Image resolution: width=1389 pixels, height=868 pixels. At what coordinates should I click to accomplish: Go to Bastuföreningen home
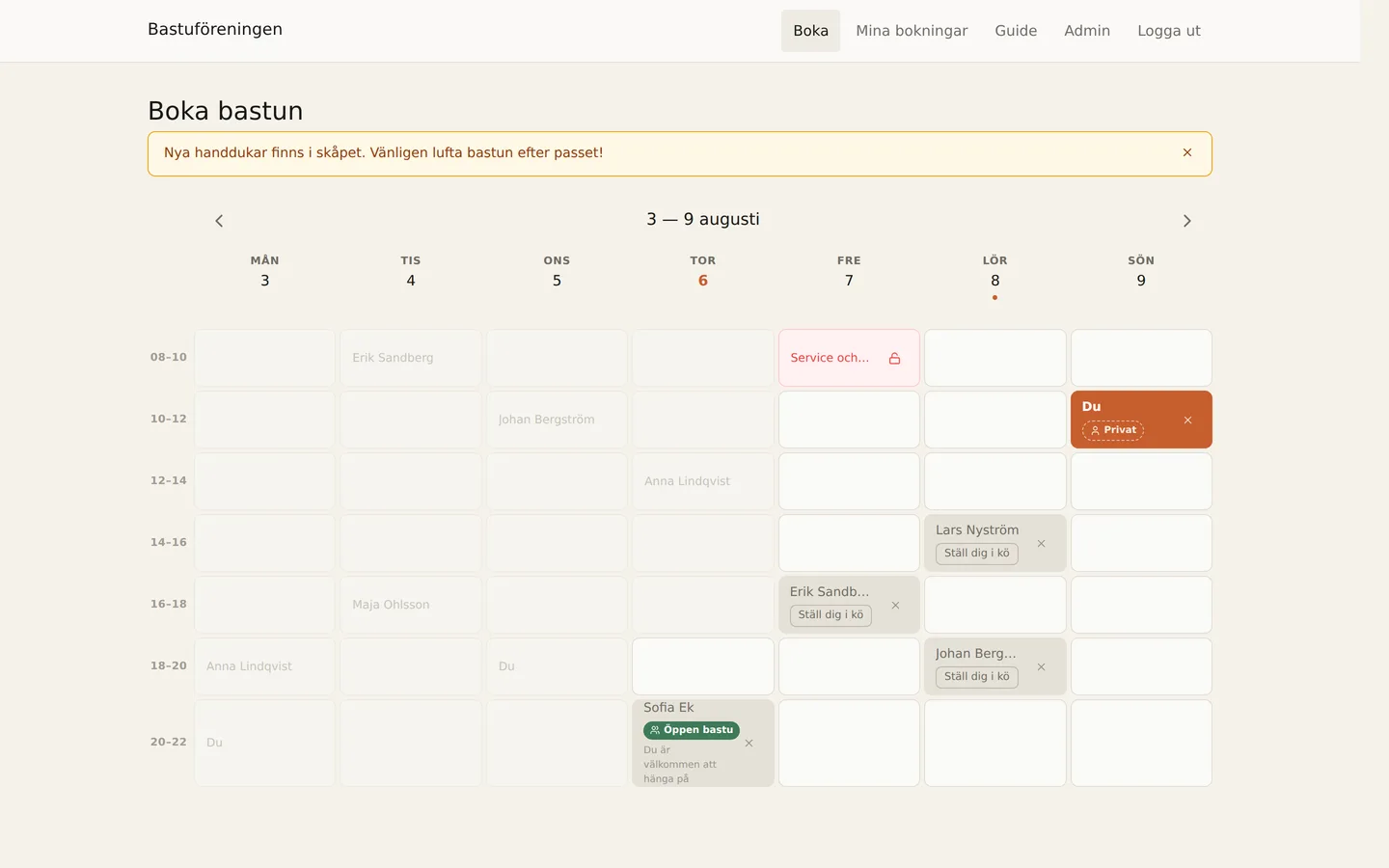pos(215,29)
